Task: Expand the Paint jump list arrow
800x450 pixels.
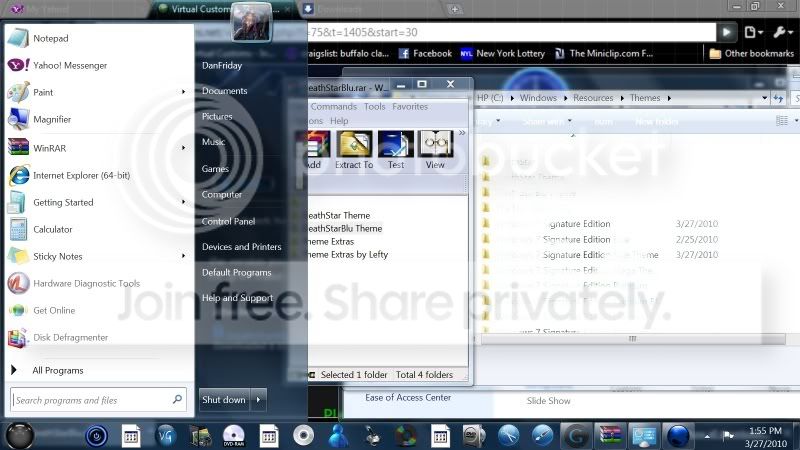Action: coord(183,92)
